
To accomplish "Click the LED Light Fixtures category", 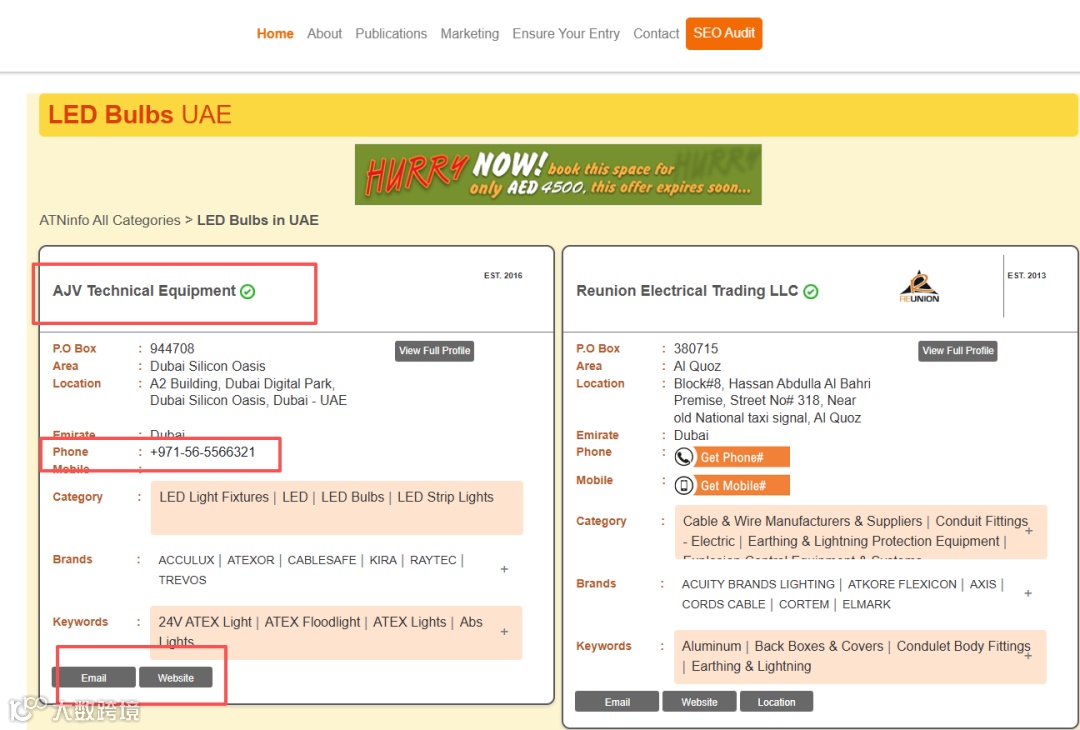I will [214, 497].
